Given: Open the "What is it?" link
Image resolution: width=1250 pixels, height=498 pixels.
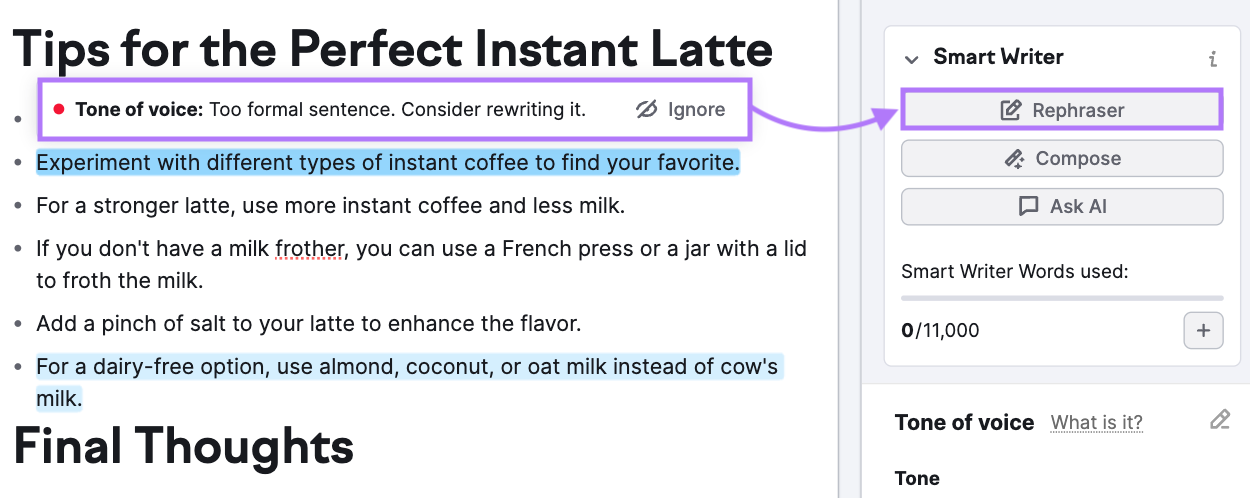Looking at the screenshot, I should click(1096, 422).
